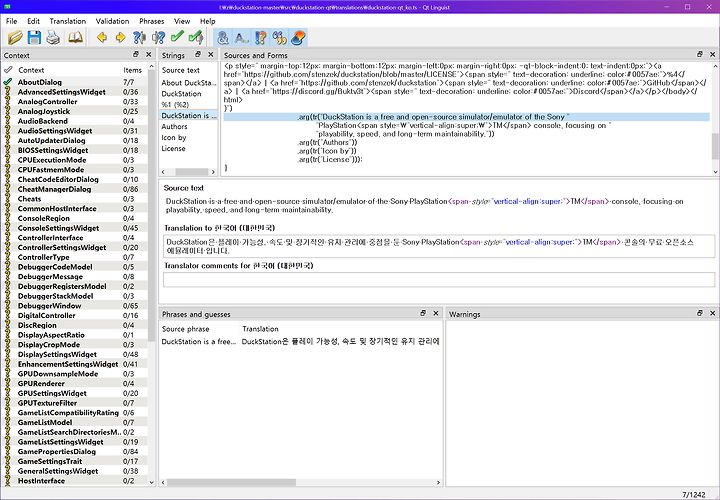Click the Strings list right scroll arrow
This screenshot has width=720, height=500.
[x=213, y=172]
